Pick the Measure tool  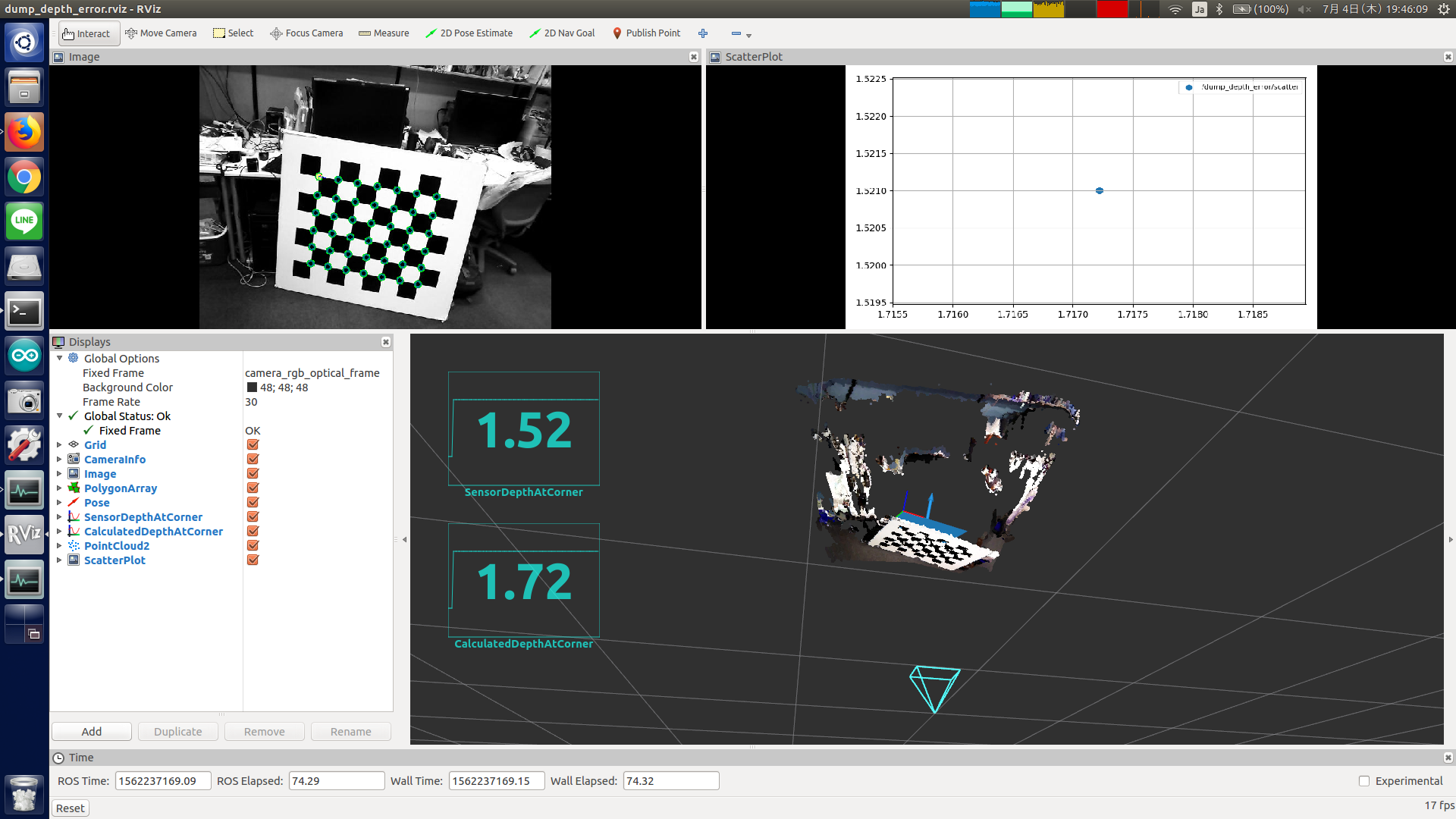click(384, 33)
